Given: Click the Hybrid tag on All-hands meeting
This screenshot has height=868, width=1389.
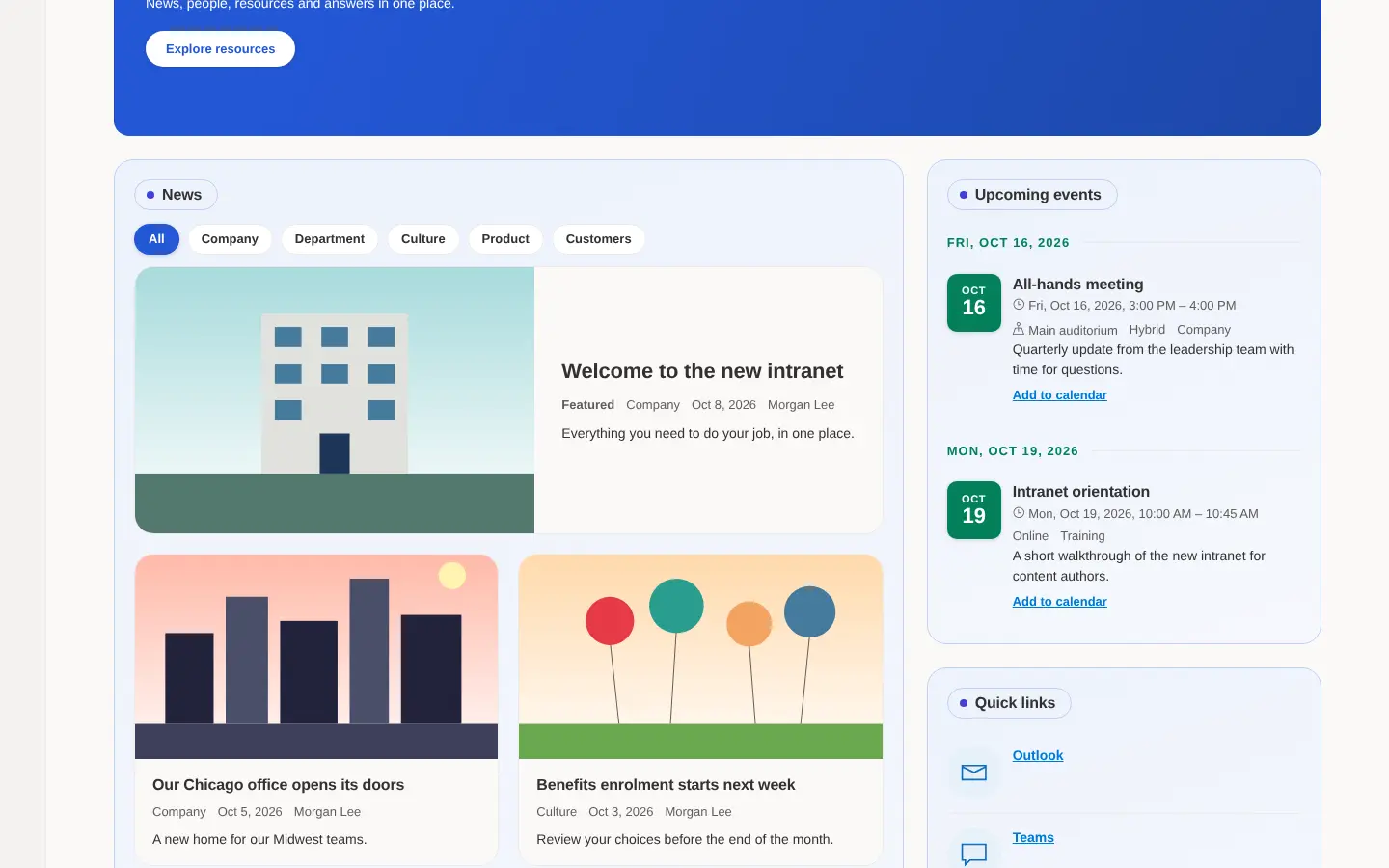Looking at the screenshot, I should coord(1147,330).
